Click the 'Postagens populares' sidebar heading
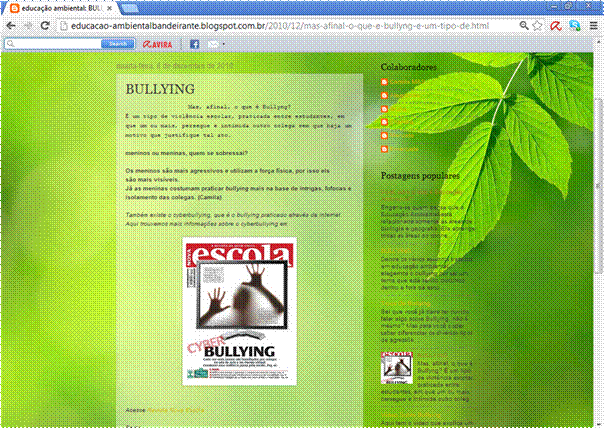 coord(420,176)
